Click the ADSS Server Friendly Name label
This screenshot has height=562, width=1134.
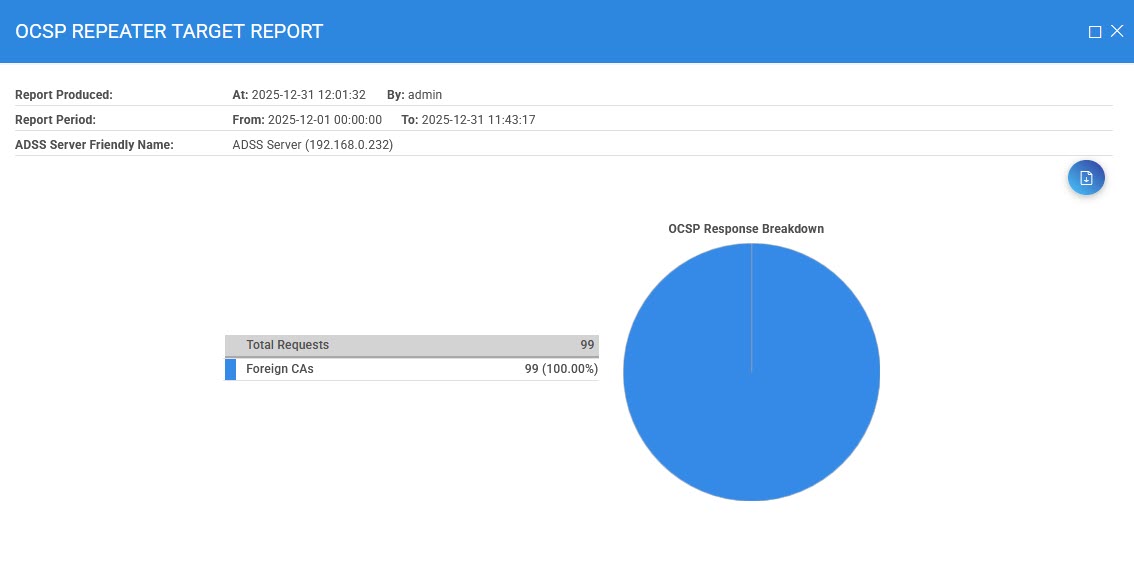[94, 145]
